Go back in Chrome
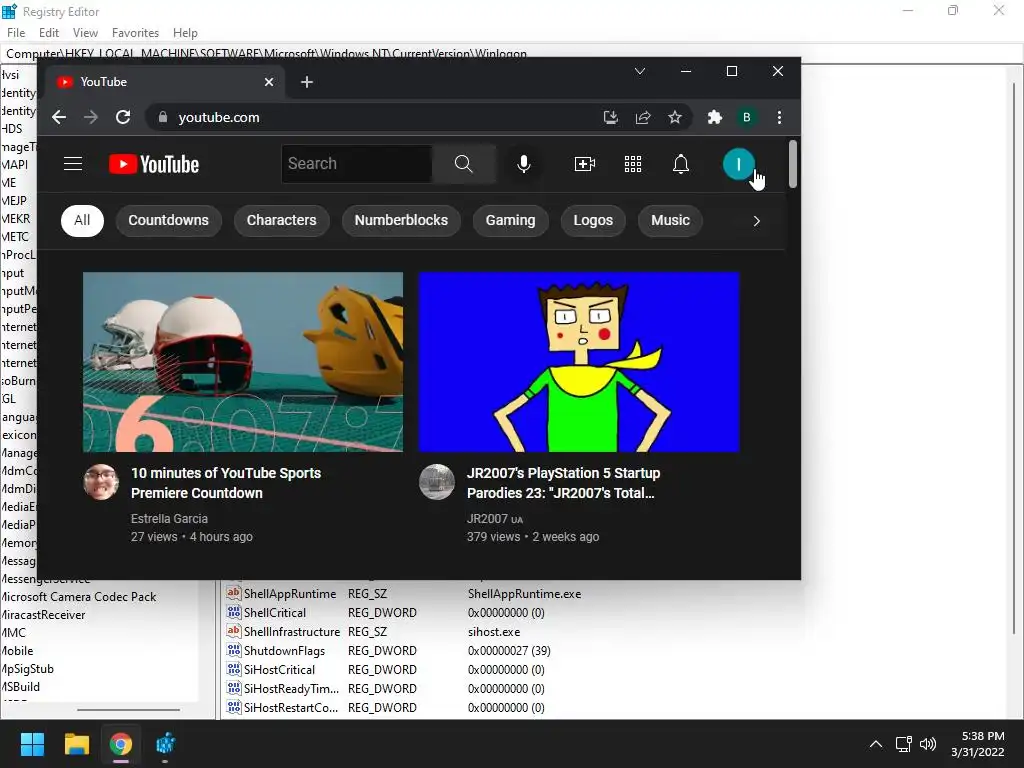 [59, 117]
